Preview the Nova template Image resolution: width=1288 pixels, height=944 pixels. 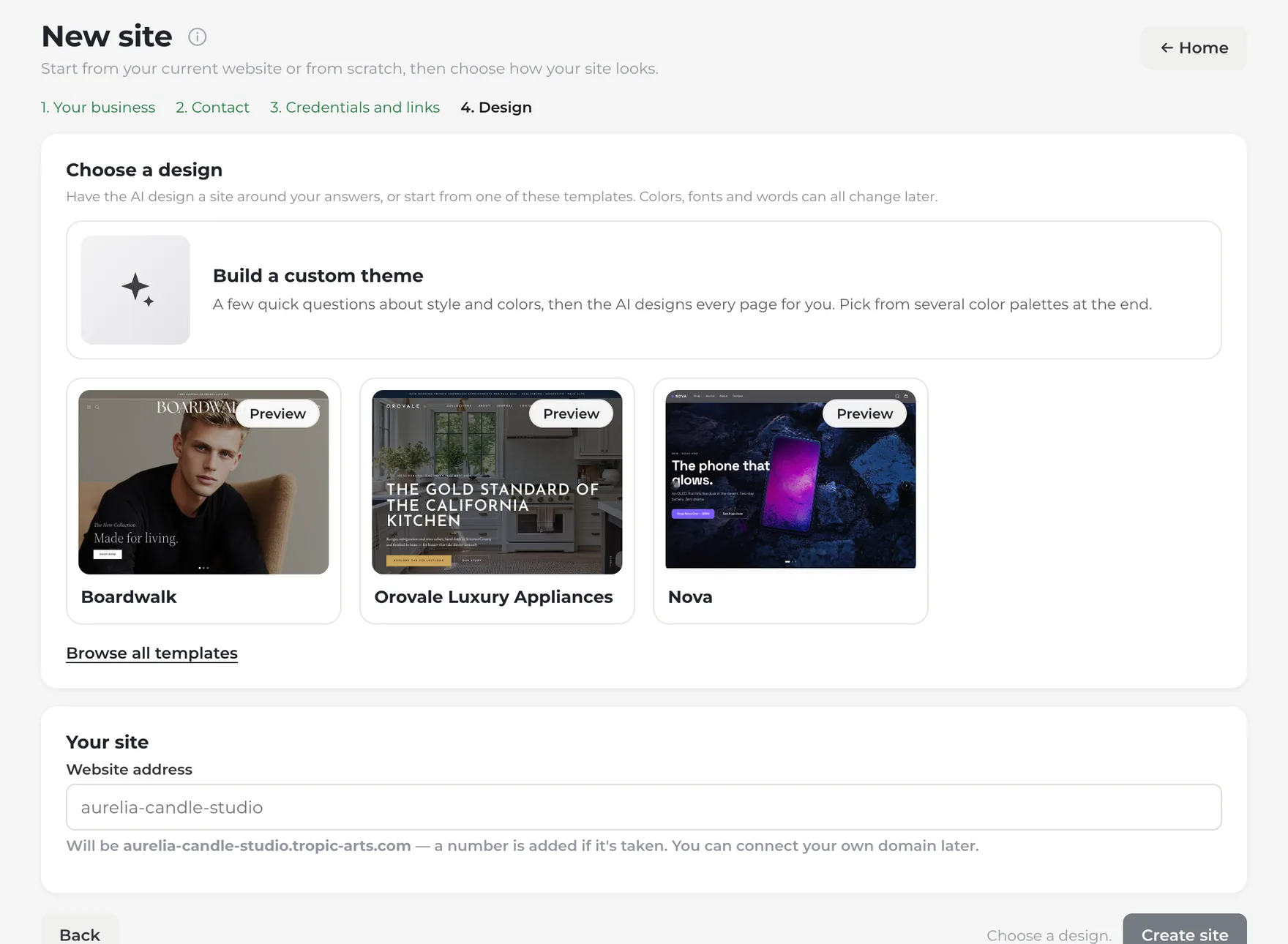pyautogui.click(x=864, y=413)
